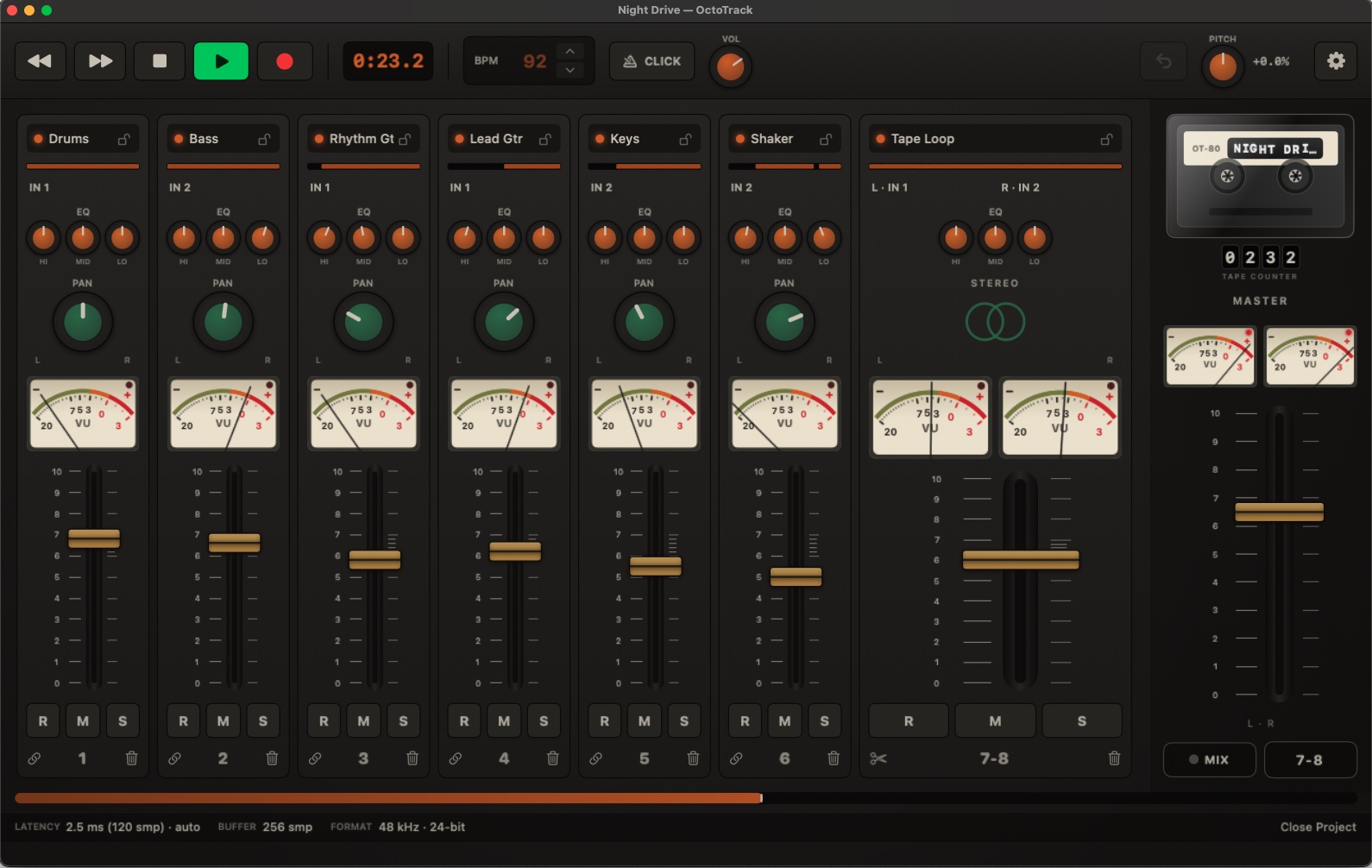Click the link icon on track 4
The width and height of the screenshot is (1372, 868).
click(x=455, y=758)
